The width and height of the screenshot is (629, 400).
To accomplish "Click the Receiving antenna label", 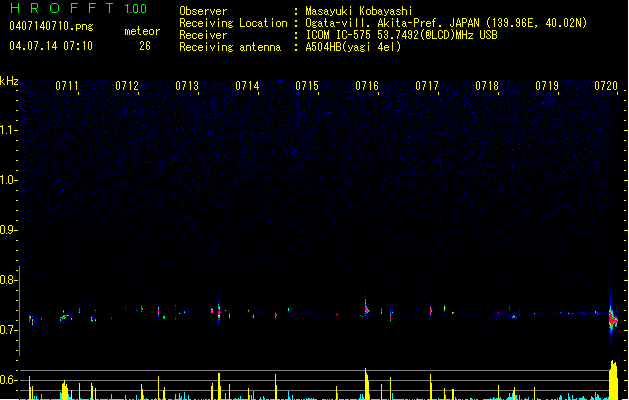I will (x=230, y=47).
